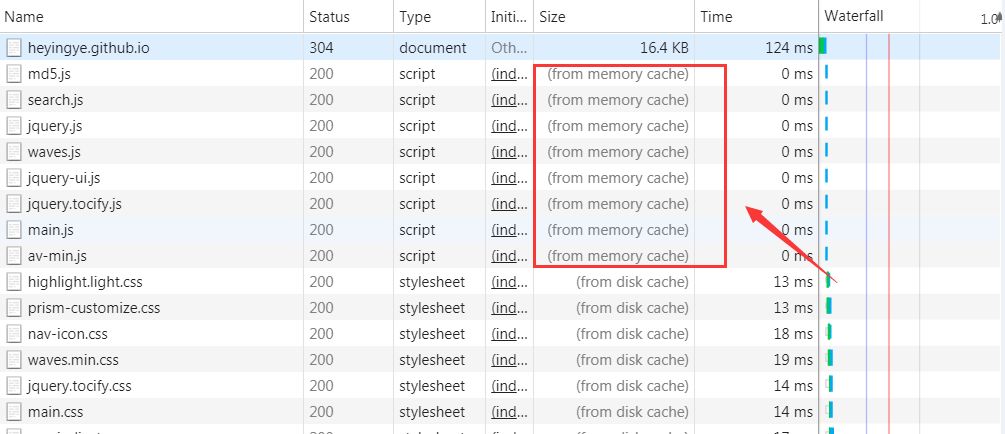Click file icon next to av-min.js
The height and width of the screenshot is (434, 1005).
[14, 256]
